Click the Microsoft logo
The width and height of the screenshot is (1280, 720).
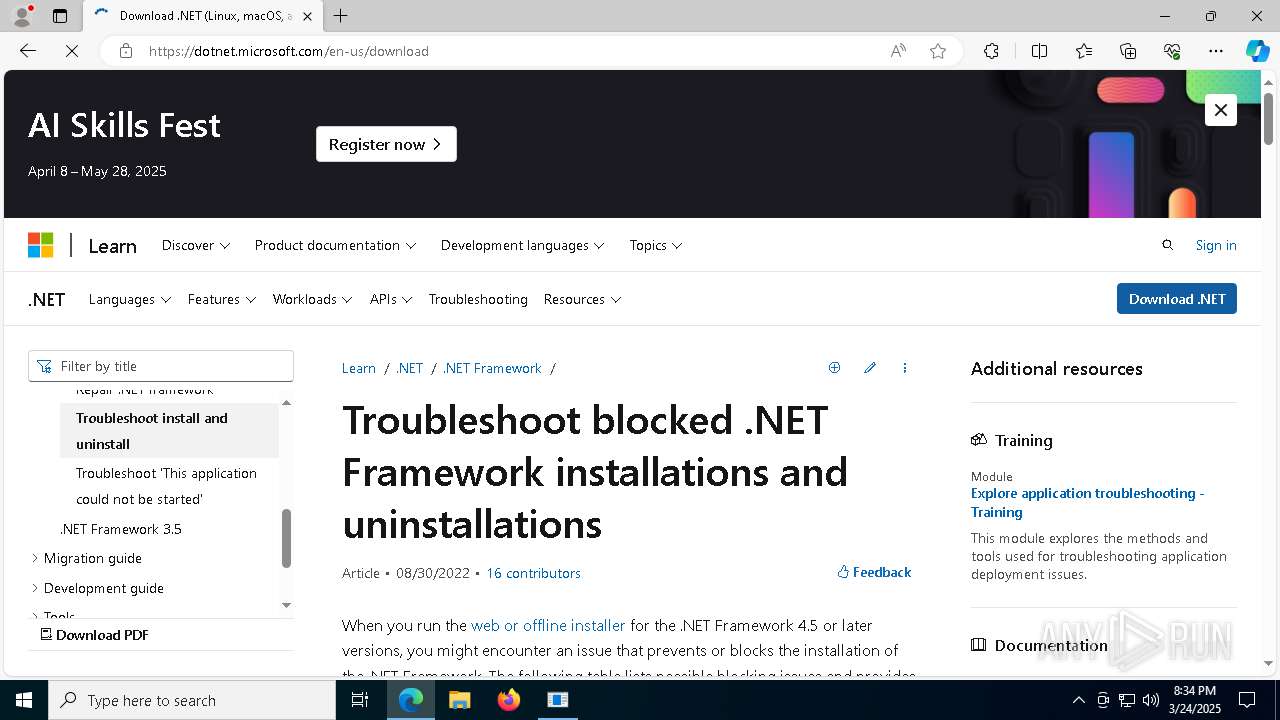pos(40,245)
